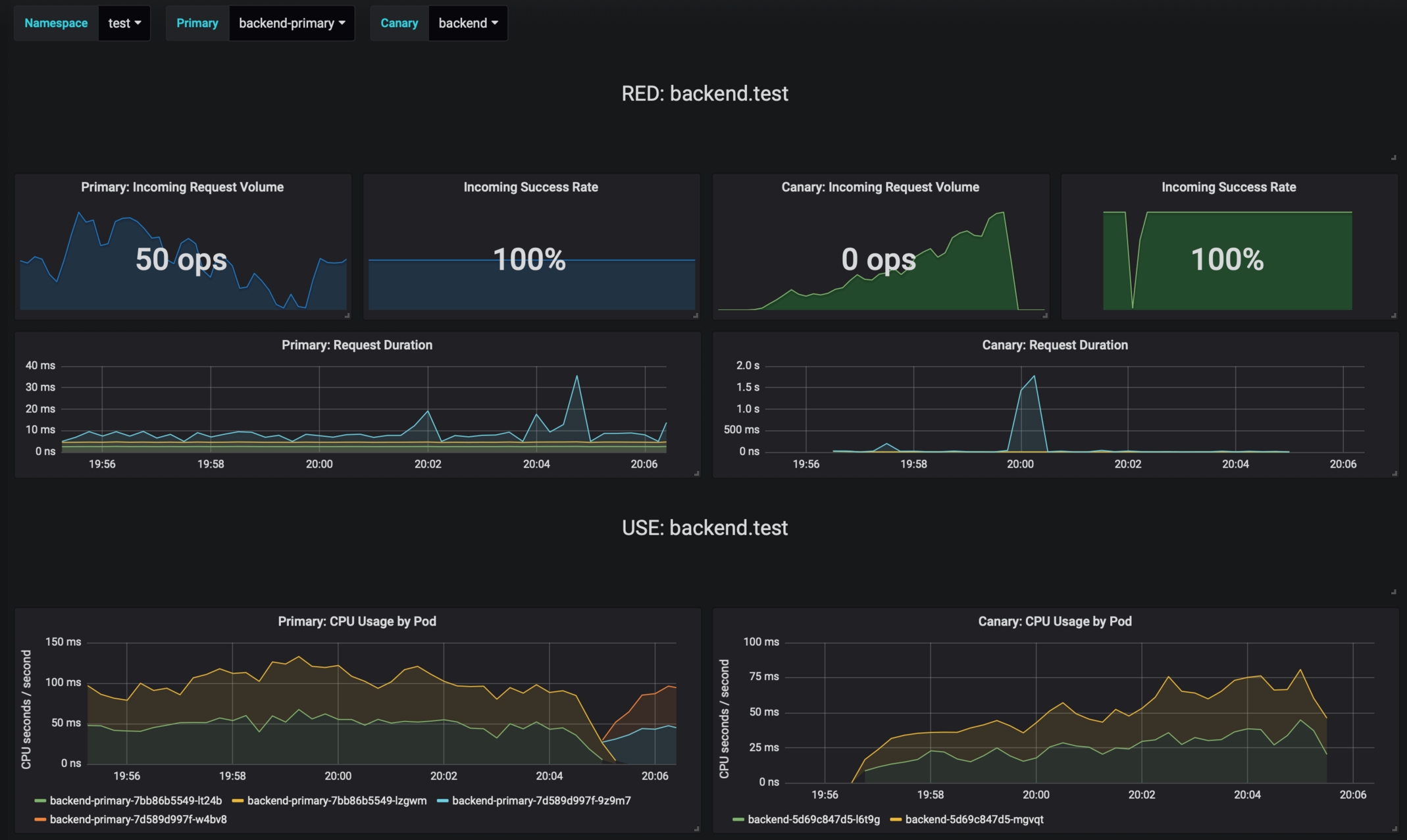This screenshot has height=840, width=1407.
Task: Click the resize handle of Primary: Request Duration
Action: tap(696, 474)
